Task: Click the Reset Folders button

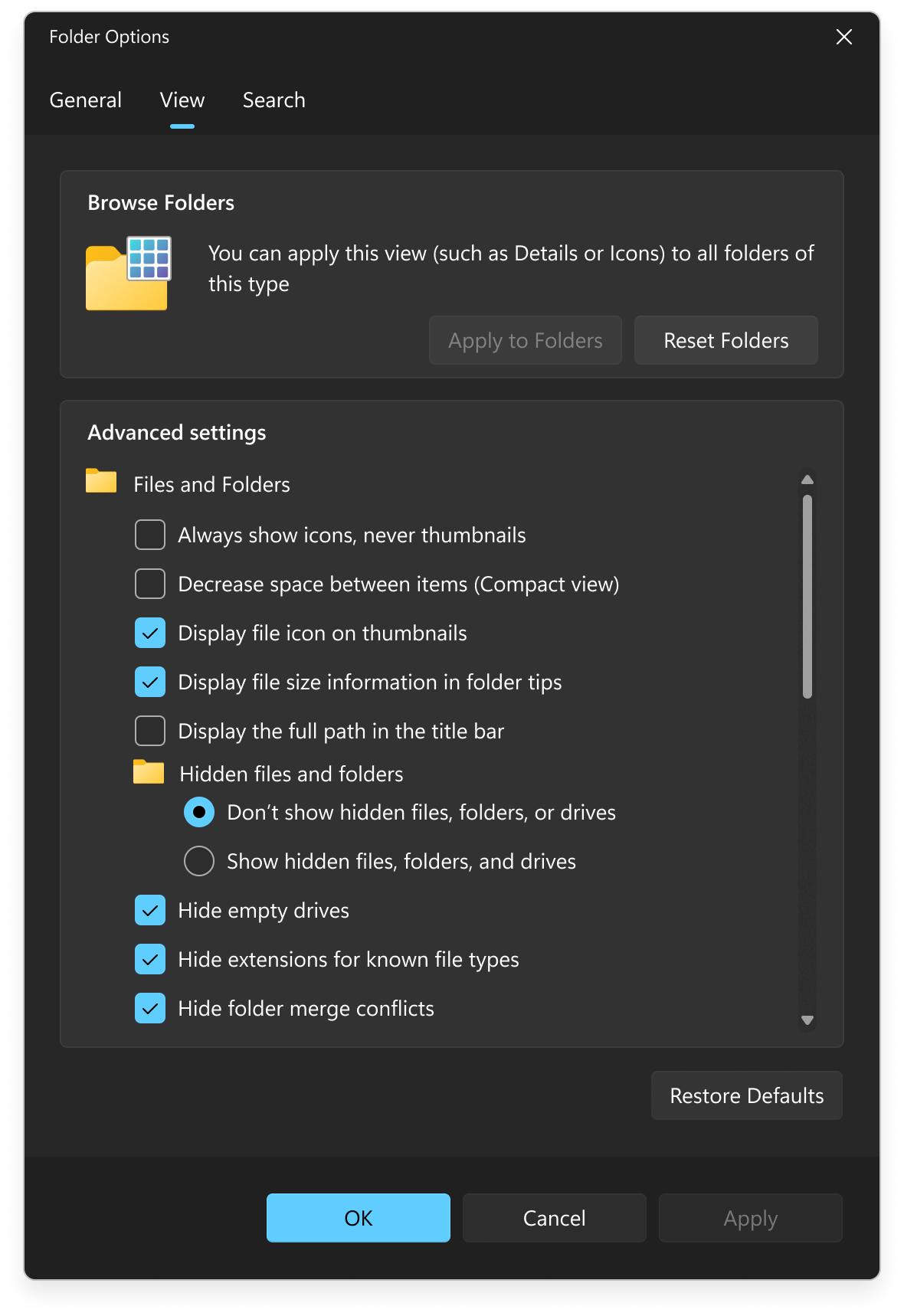Action: click(726, 340)
